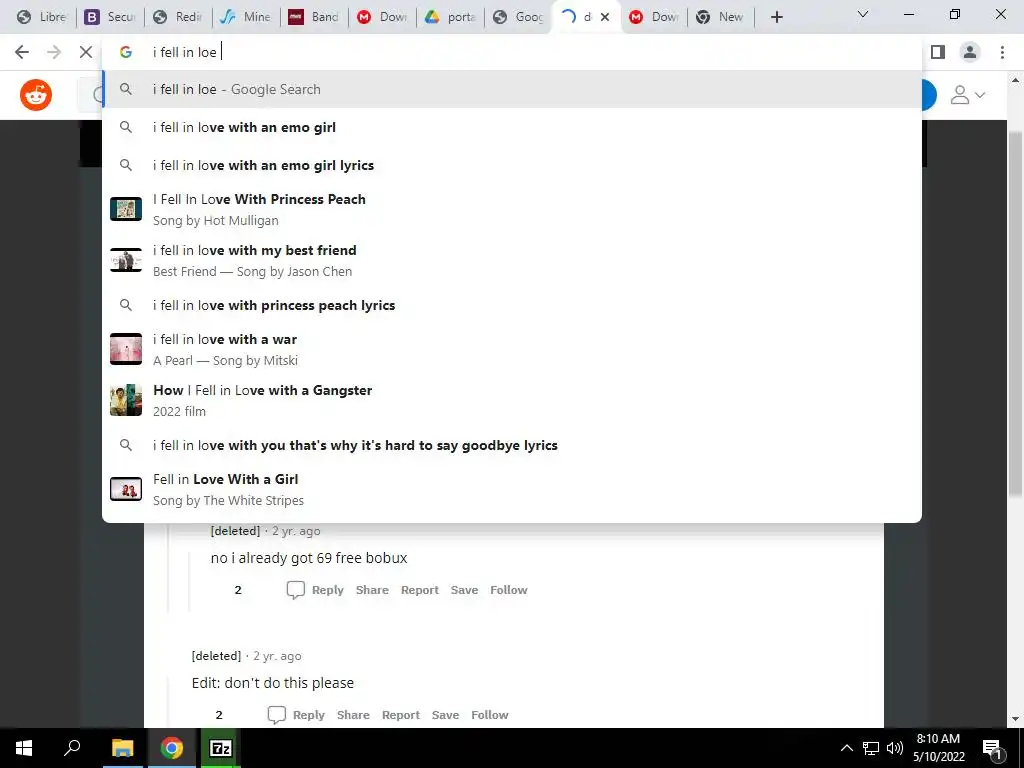Open the Reddit user account dropdown

967,95
